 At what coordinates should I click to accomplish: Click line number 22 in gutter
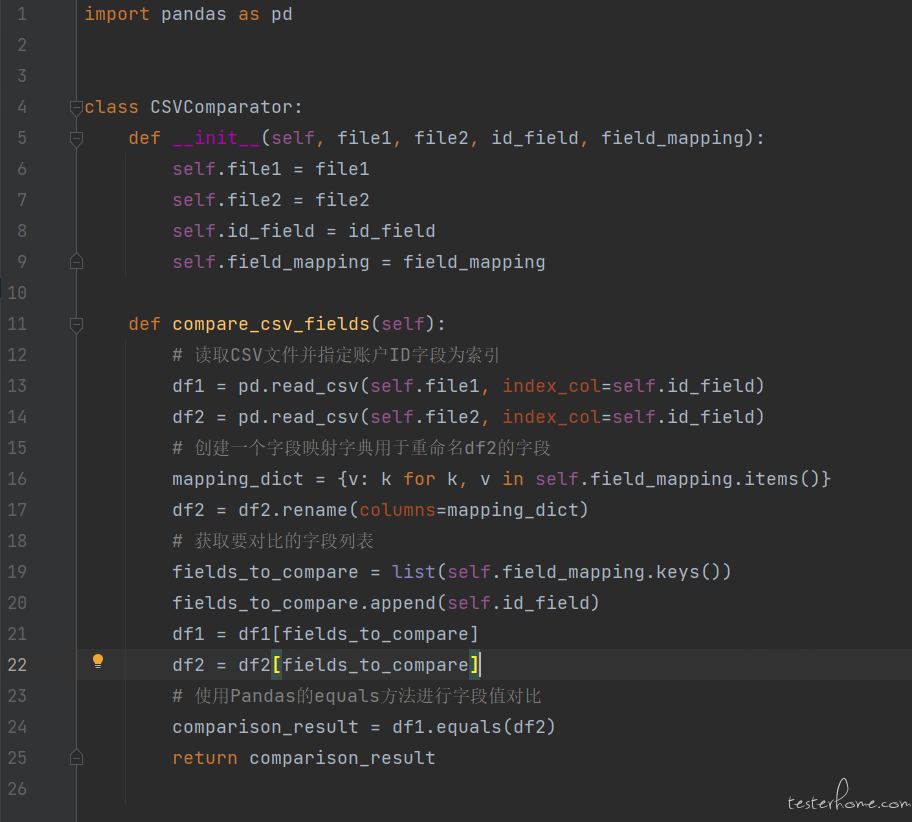point(17,665)
